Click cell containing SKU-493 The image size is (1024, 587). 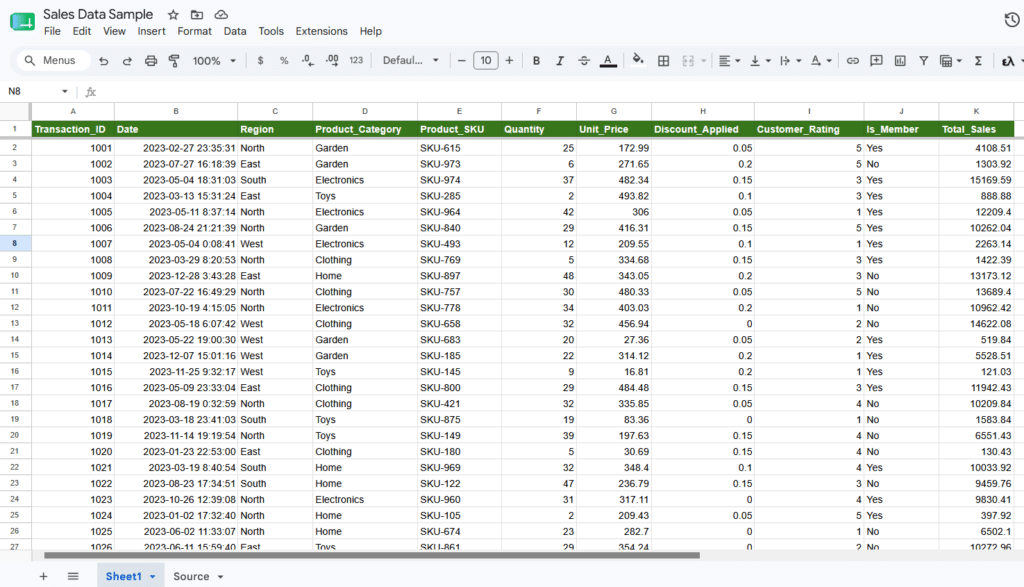click(459, 244)
